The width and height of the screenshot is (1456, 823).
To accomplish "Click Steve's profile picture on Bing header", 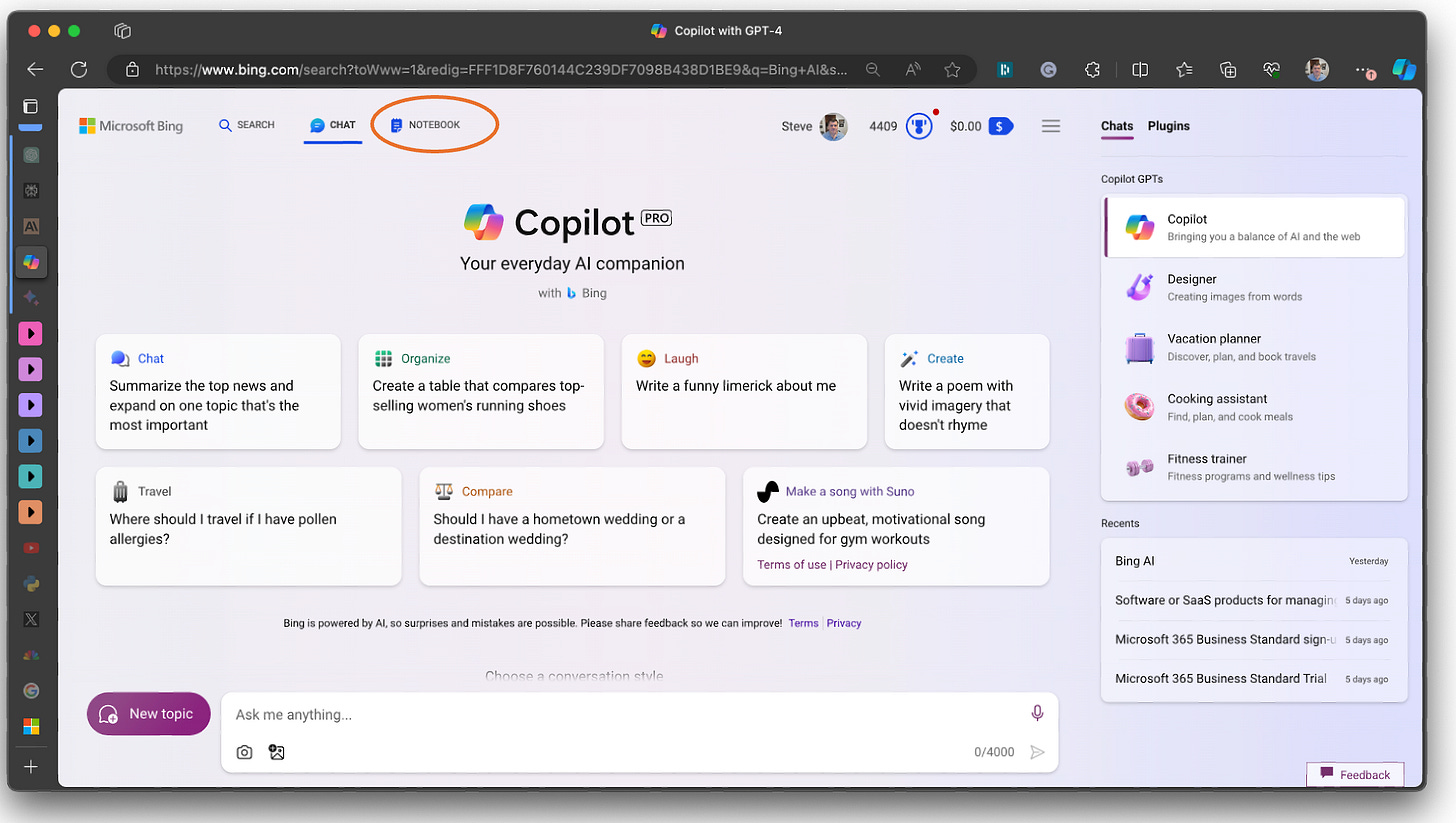I will 833,127.
